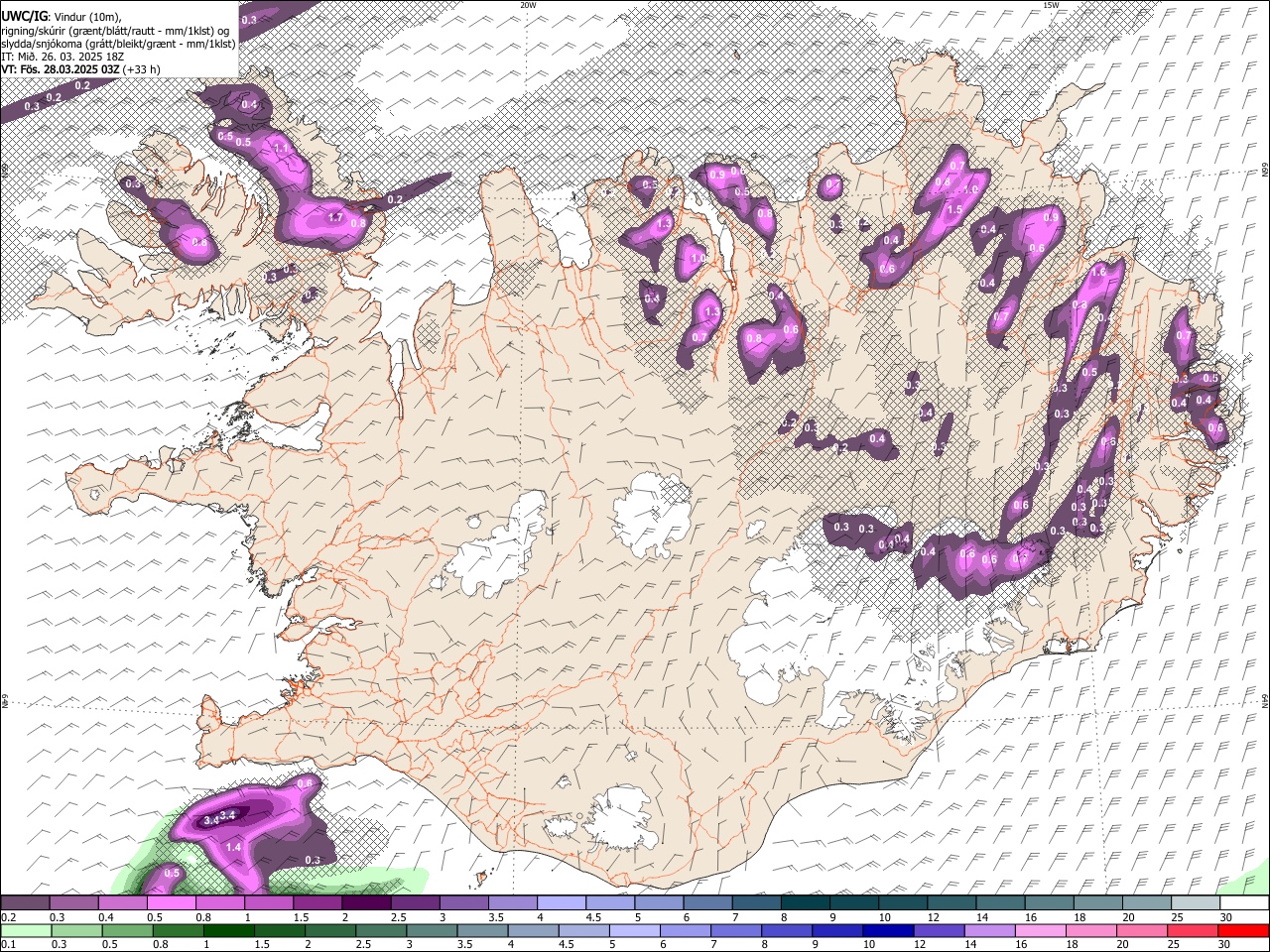Click the '(+33 h)' forecast offset text

tap(142, 69)
